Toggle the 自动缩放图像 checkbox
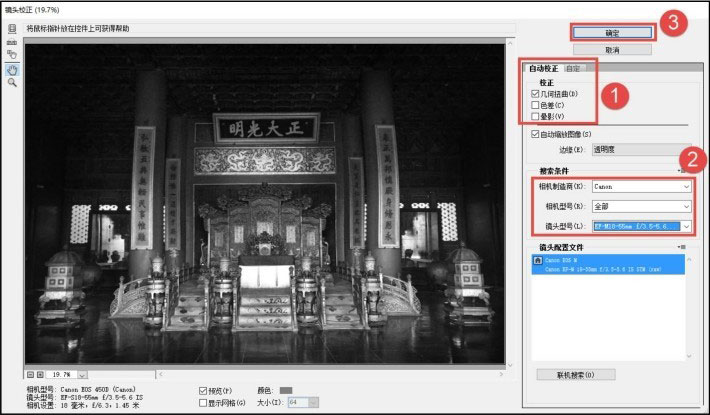This screenshot has width=710, height=415. point(536,134)
